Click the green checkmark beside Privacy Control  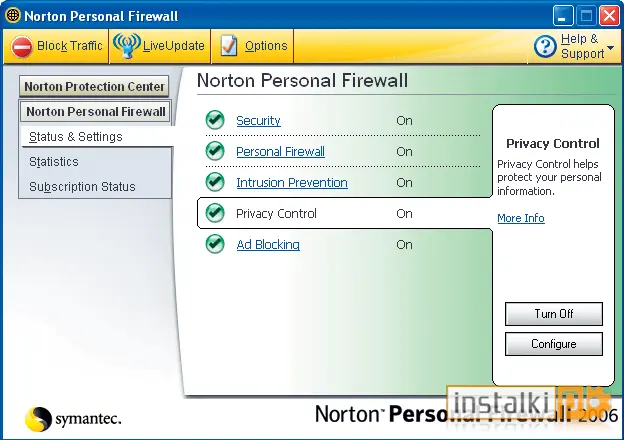[215, 213]
